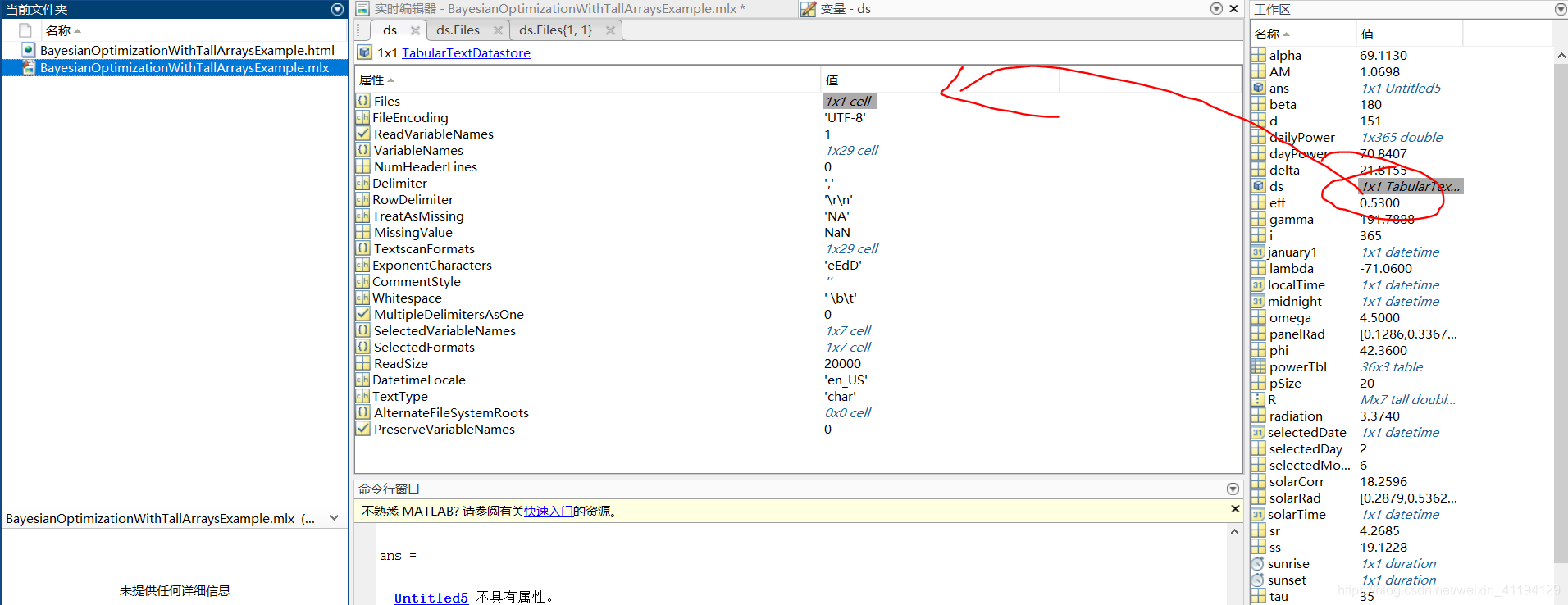Screen dimensions: 1568x605
Task: Select the ReadSize value 20000
Action: [842, 363]
